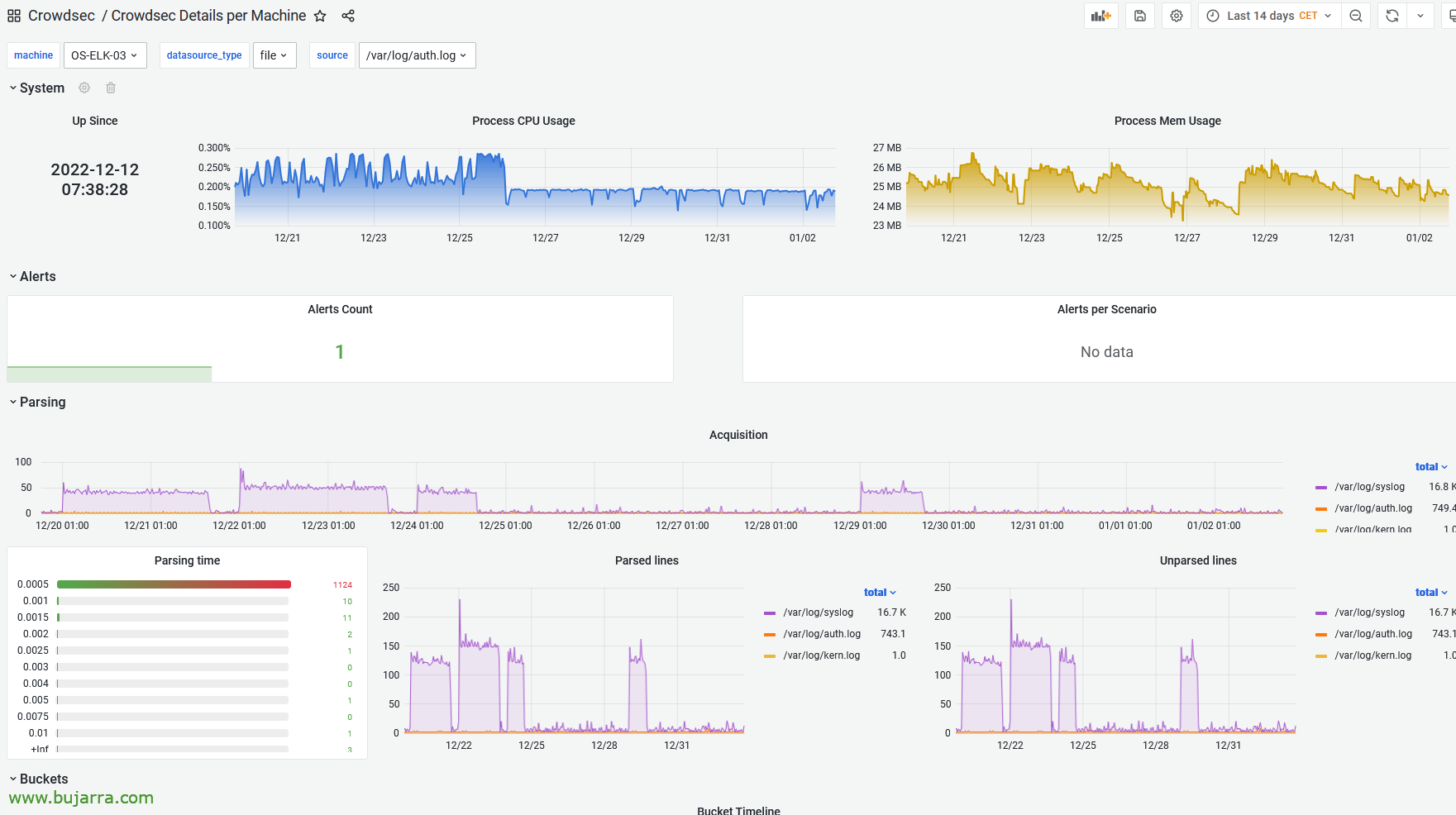
Task: Click yellow kern.log color swatch in Parsed lines legend
Action: [770, 656]
